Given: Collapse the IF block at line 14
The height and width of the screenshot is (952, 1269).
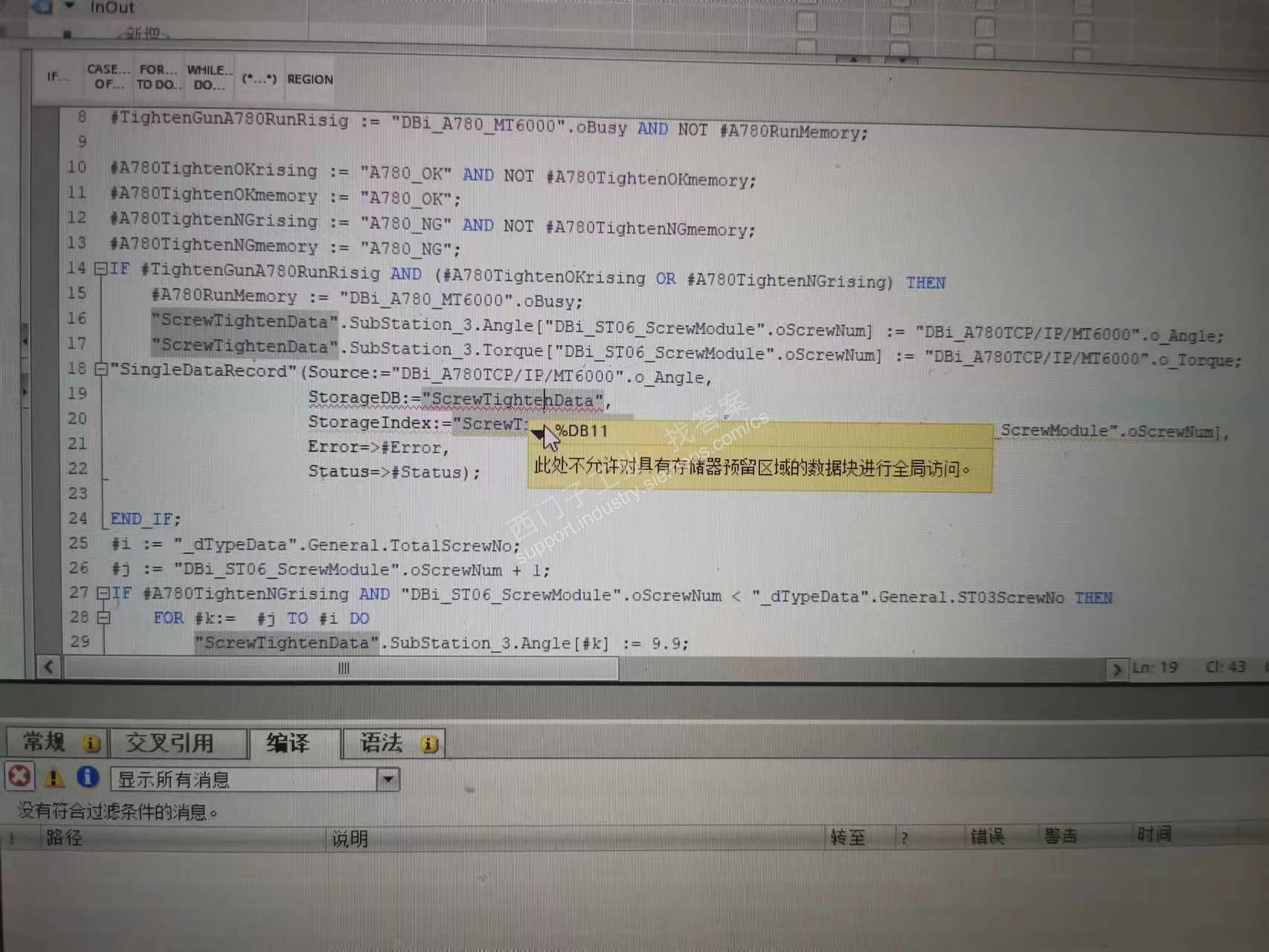Looking at the screenshot, I should pos(100,269).
